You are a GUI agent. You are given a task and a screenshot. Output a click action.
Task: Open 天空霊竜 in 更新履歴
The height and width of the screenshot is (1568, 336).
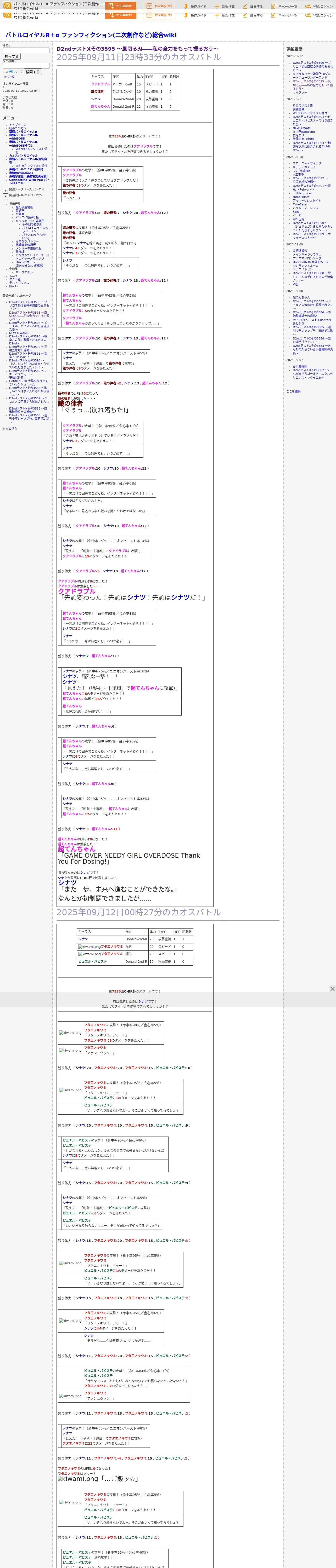[x=298, y=109]
